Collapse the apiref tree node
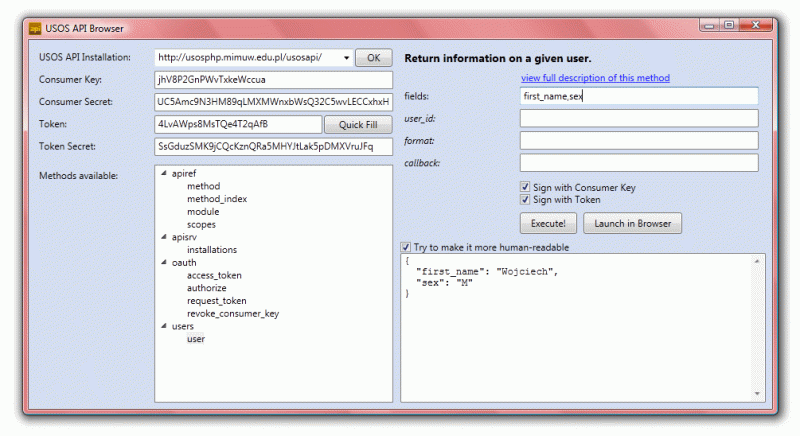 (164, 173)
